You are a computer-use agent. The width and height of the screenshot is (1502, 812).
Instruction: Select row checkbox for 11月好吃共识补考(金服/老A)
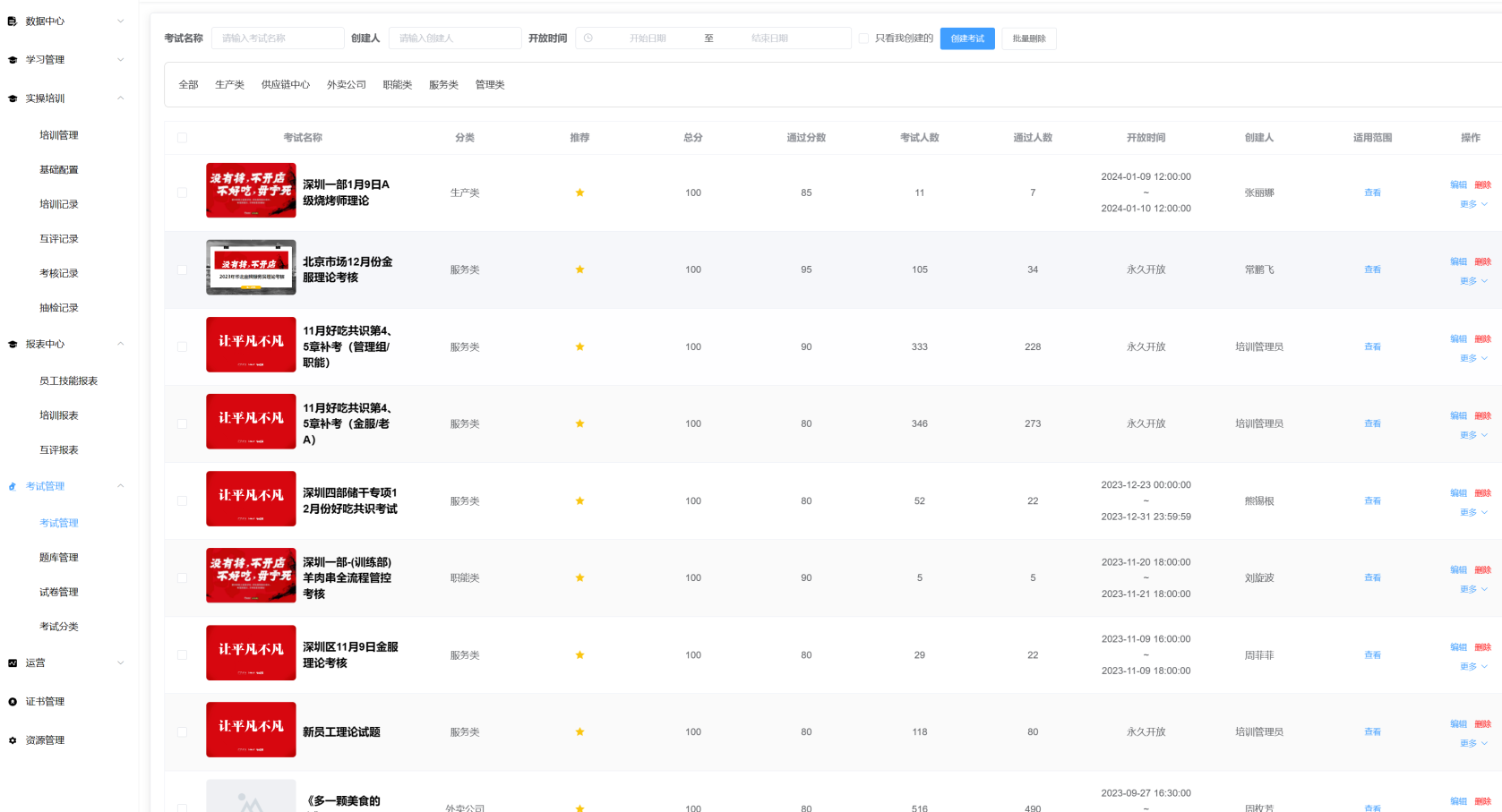(183, 423)
